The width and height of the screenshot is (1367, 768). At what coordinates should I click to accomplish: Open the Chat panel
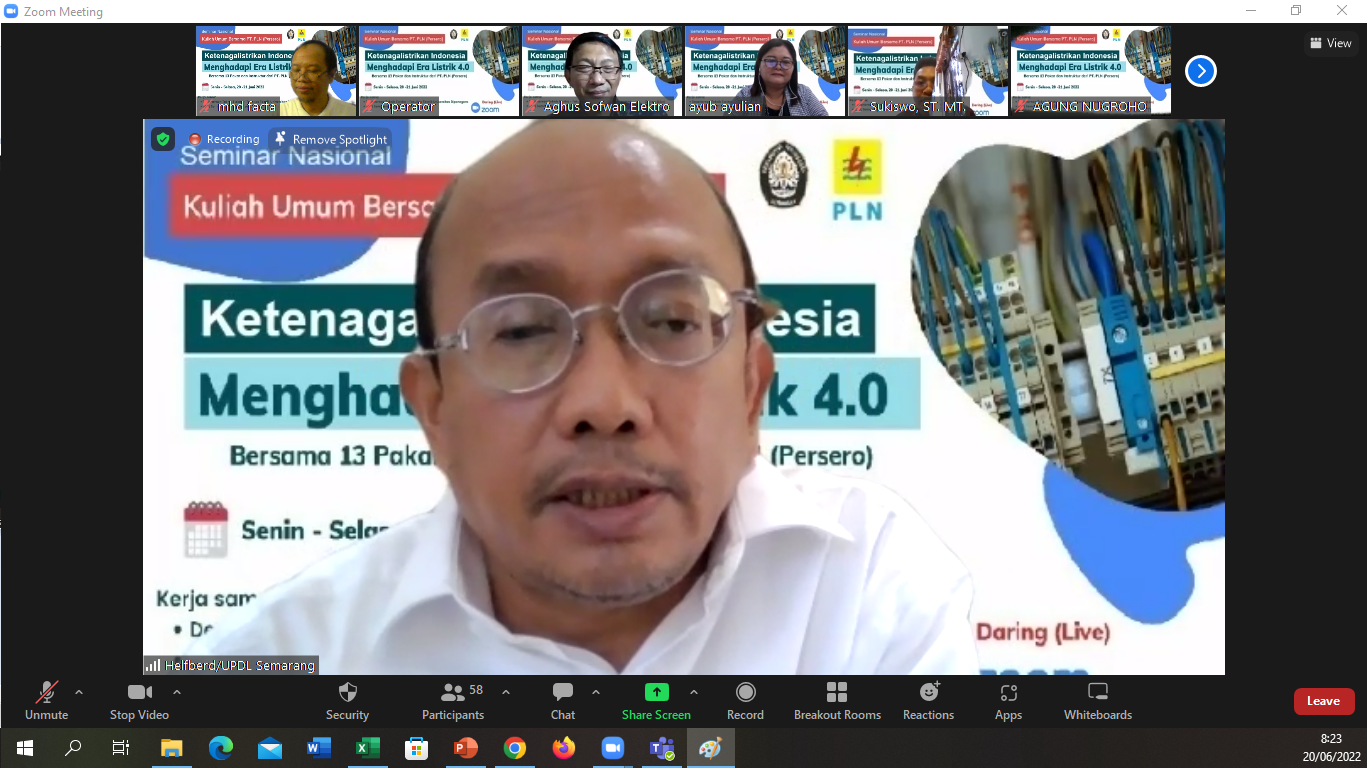(563, 693)
